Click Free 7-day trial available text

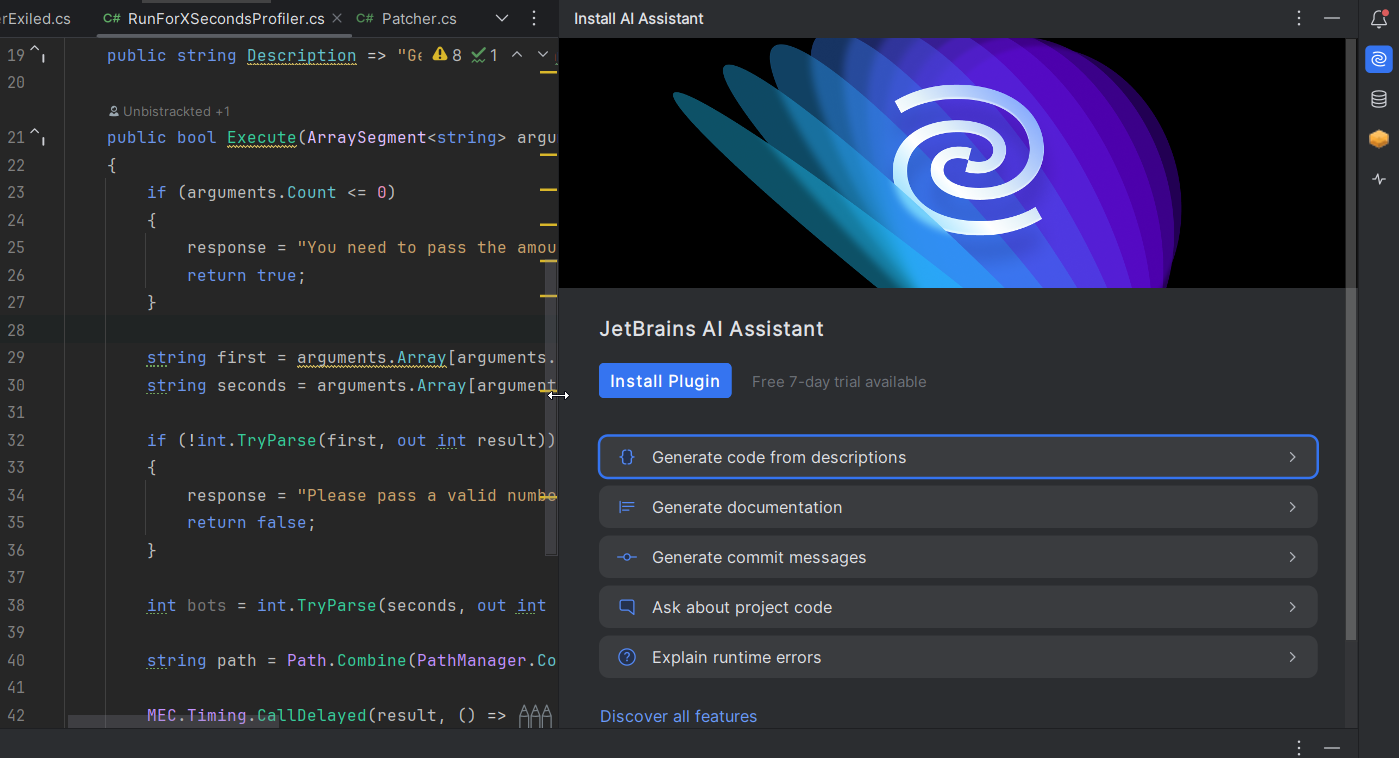839,382
